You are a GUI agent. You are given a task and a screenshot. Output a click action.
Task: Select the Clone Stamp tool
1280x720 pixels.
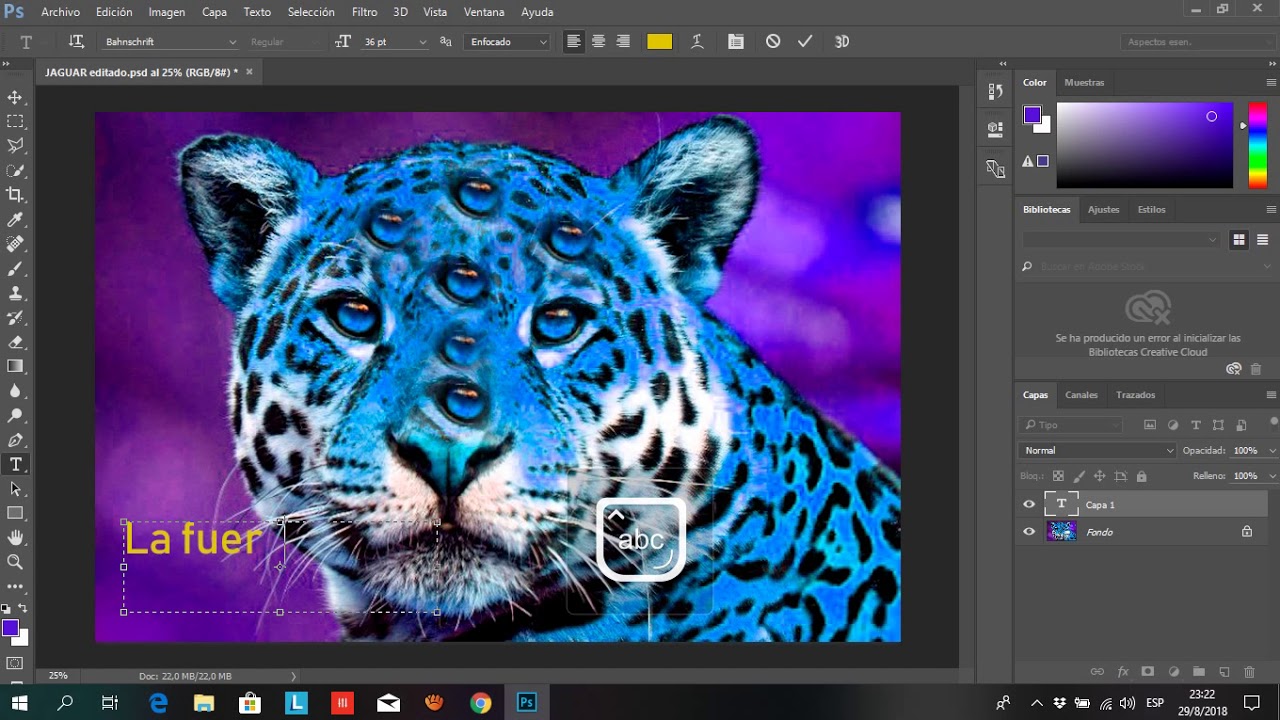tap(15, 293)
